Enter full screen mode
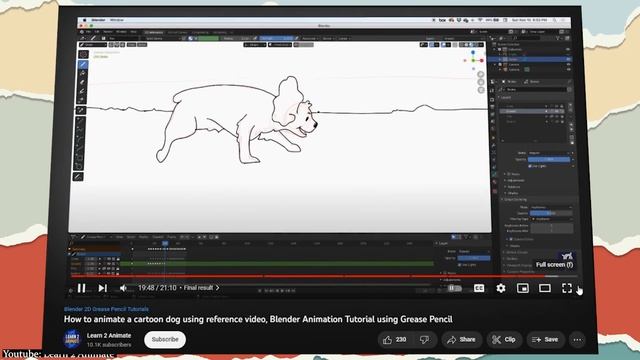This screenshot has height=360, width=640. tap(567, 288)
